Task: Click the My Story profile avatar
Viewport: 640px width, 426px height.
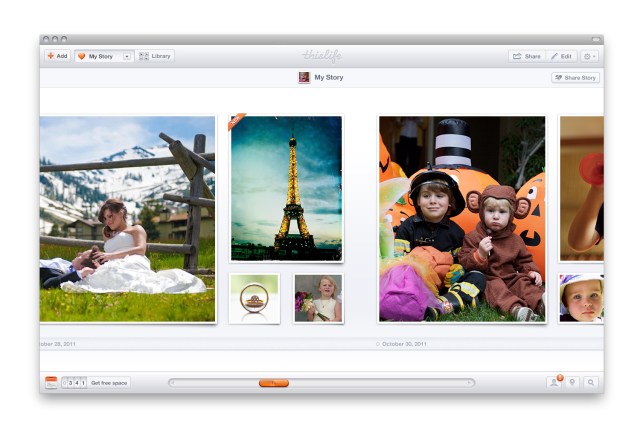Action: click(304, 77)
